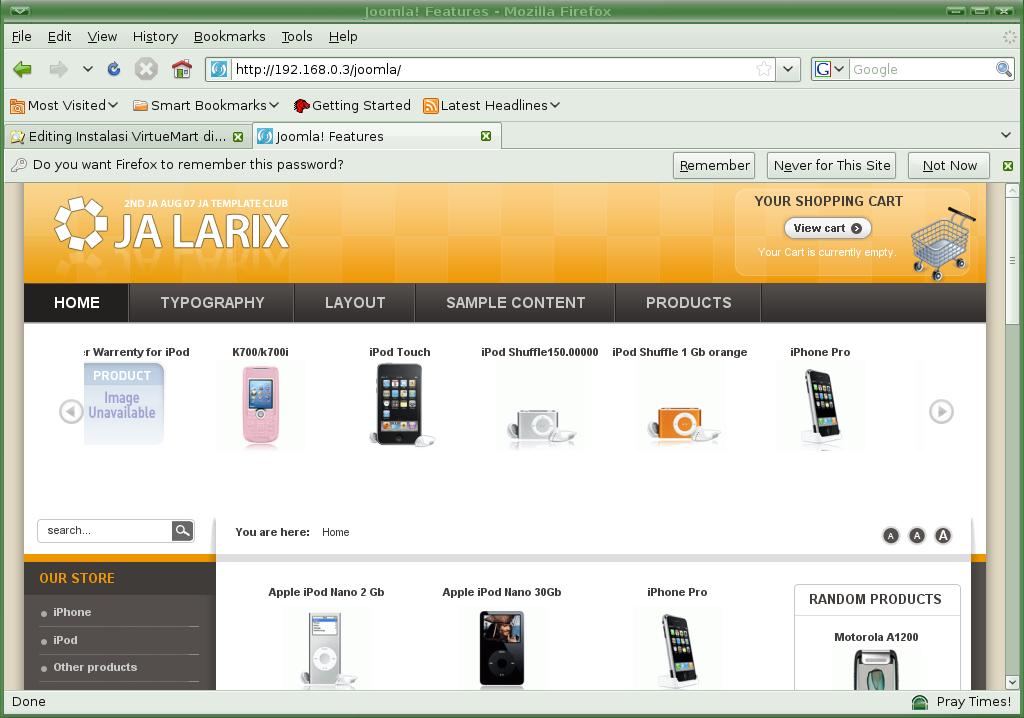The image size is (1024, 718).
Task: Open iPod category in Our Store
Action: tap(65, 640)
